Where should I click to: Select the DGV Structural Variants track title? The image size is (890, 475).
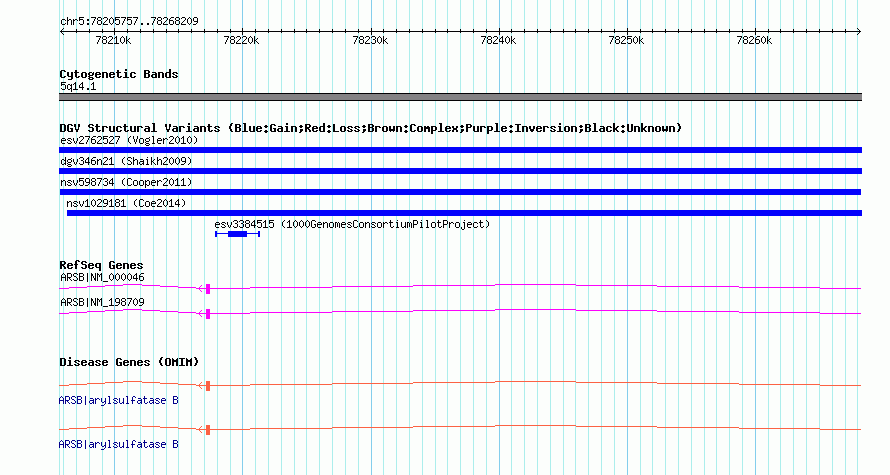(371, 128)
